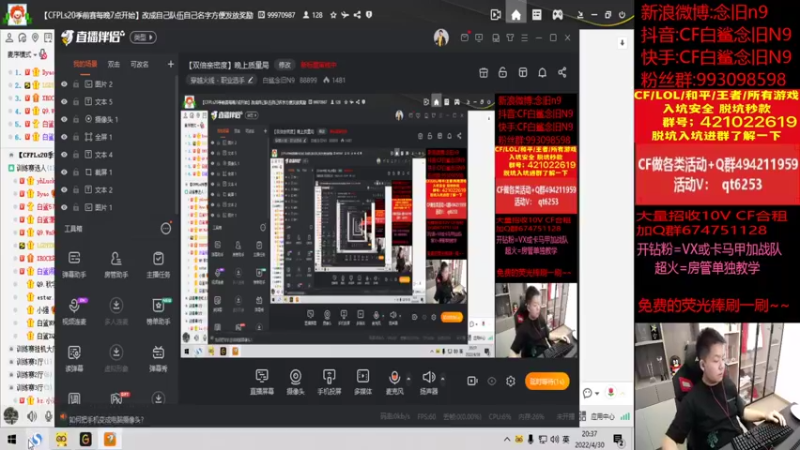
Task: Open the black G taskbar app
Action: [x=85, y=439]
